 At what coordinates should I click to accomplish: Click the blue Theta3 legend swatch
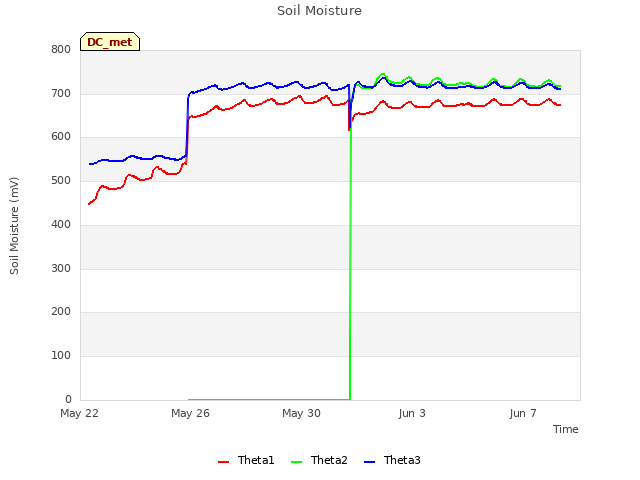pos(369,462)
